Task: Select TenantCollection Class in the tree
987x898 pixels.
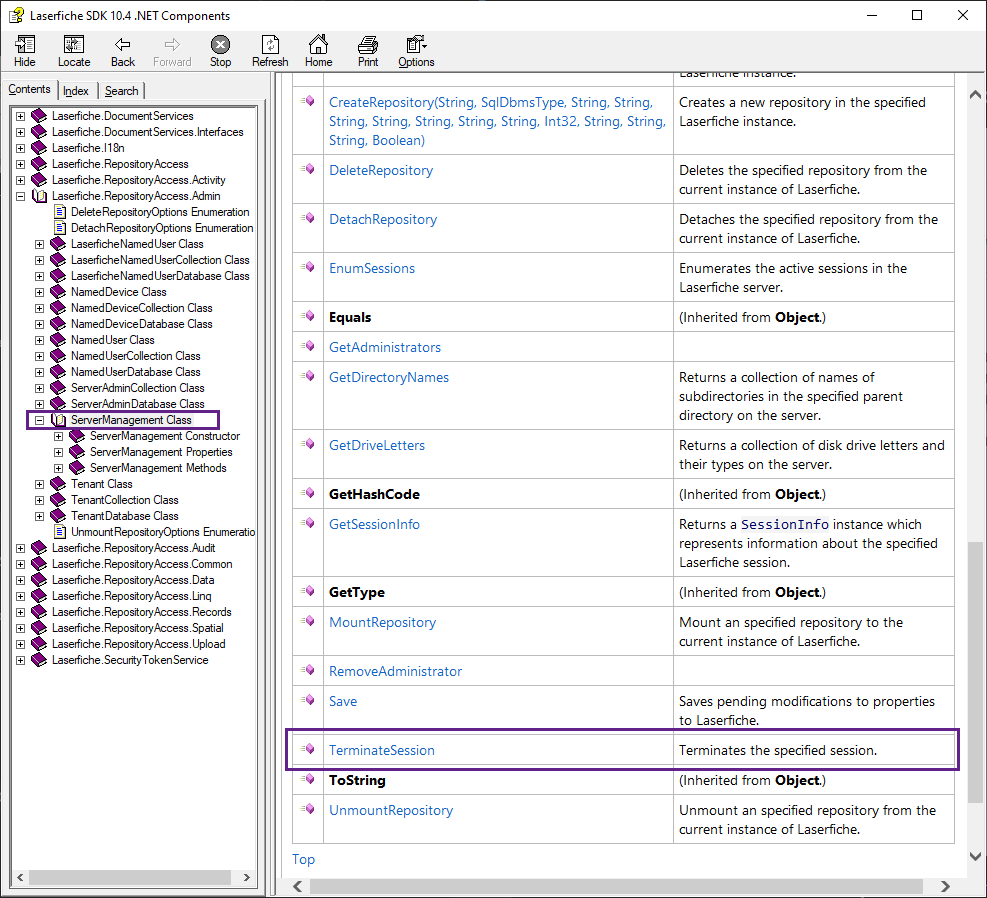Action: 125,500
